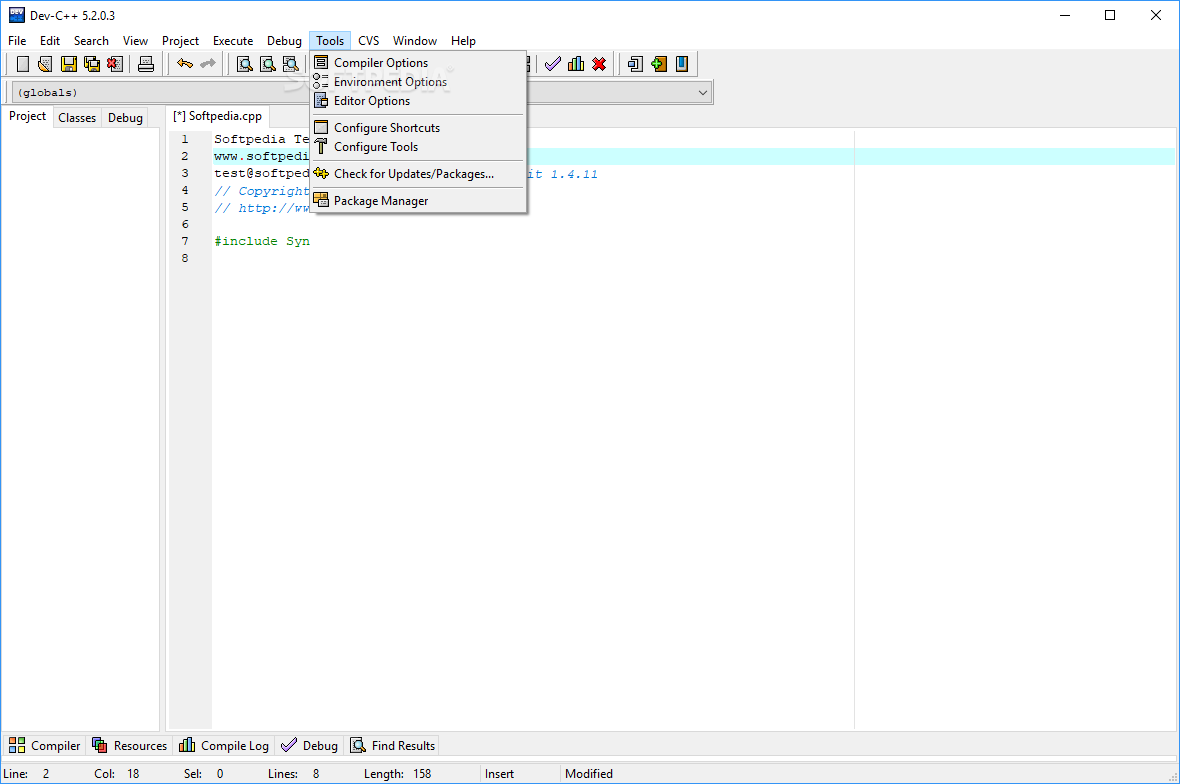Click the New source file toolbar icon
The image size is (1180, 784).
23,64
